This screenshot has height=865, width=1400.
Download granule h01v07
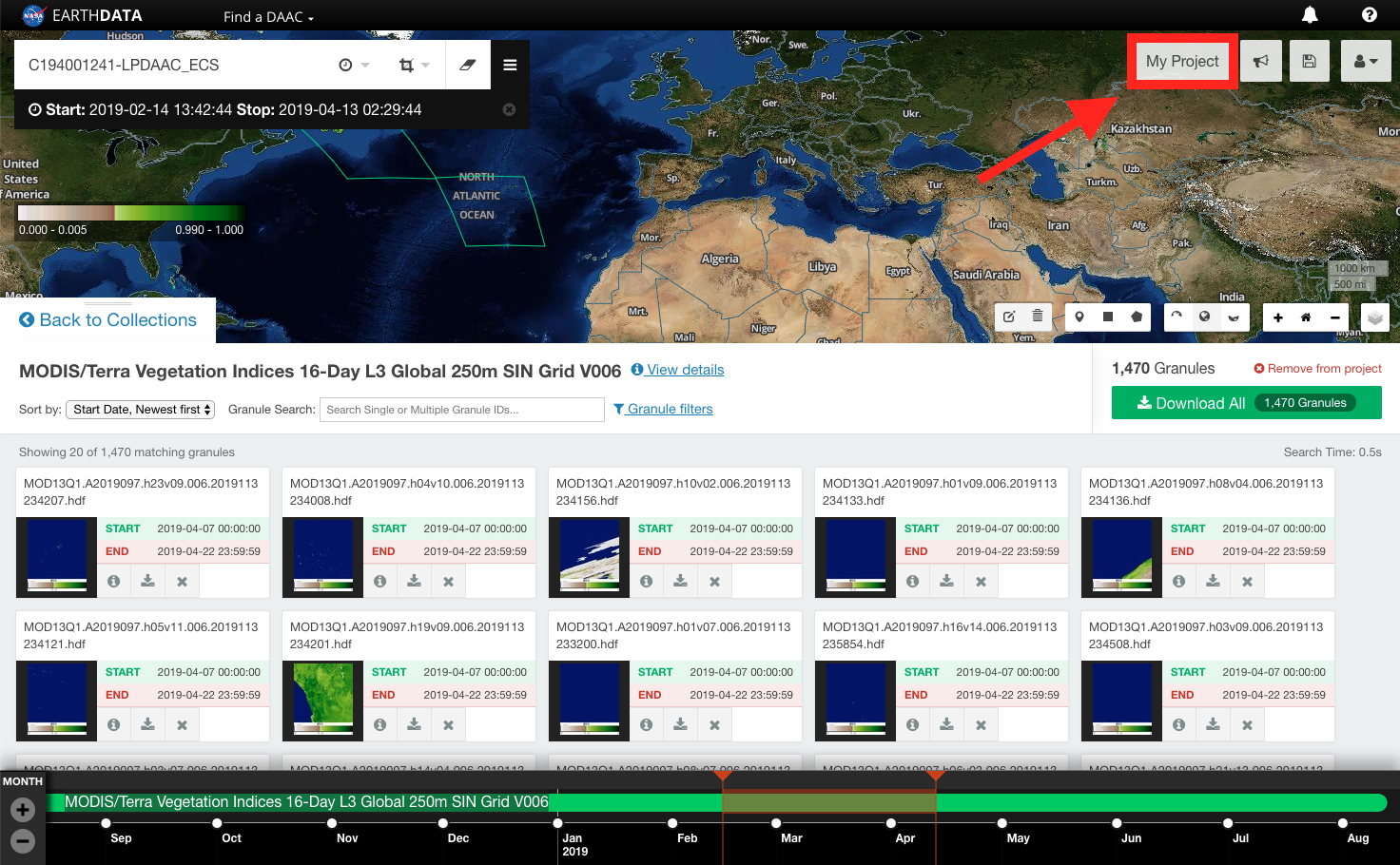click(681, 724)
